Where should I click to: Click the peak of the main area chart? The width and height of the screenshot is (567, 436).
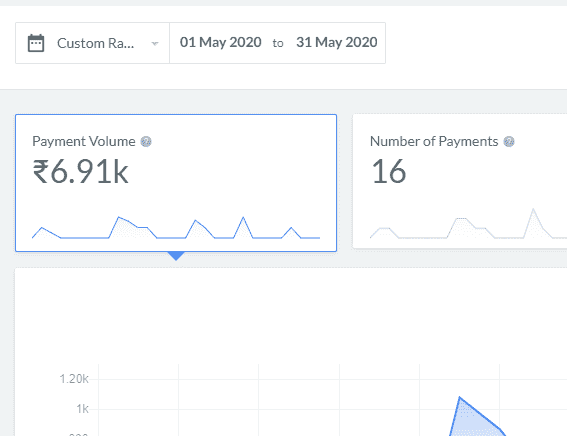click(x=460, y=397)
